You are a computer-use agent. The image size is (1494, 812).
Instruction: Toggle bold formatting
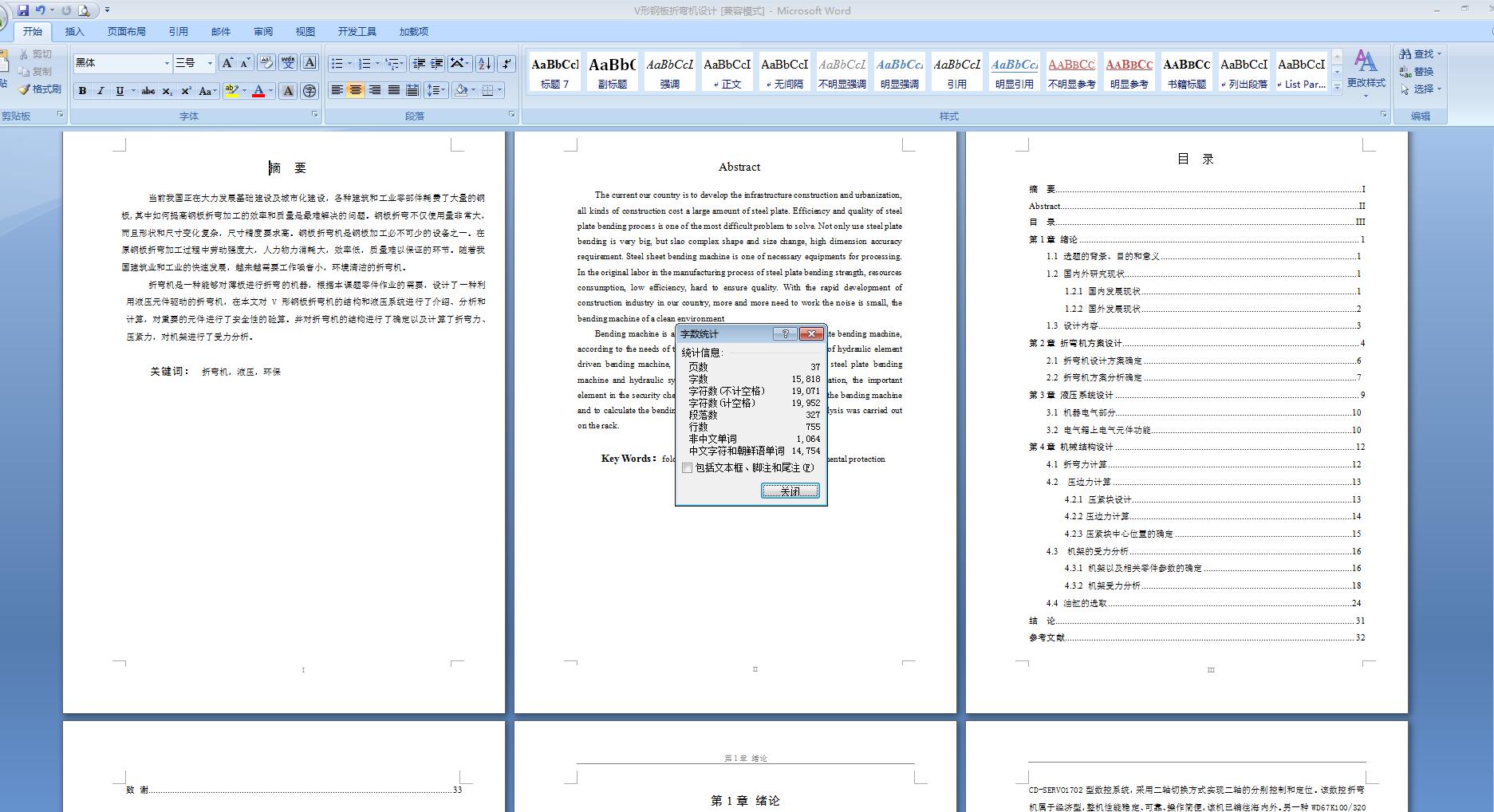tap(82, 90)
